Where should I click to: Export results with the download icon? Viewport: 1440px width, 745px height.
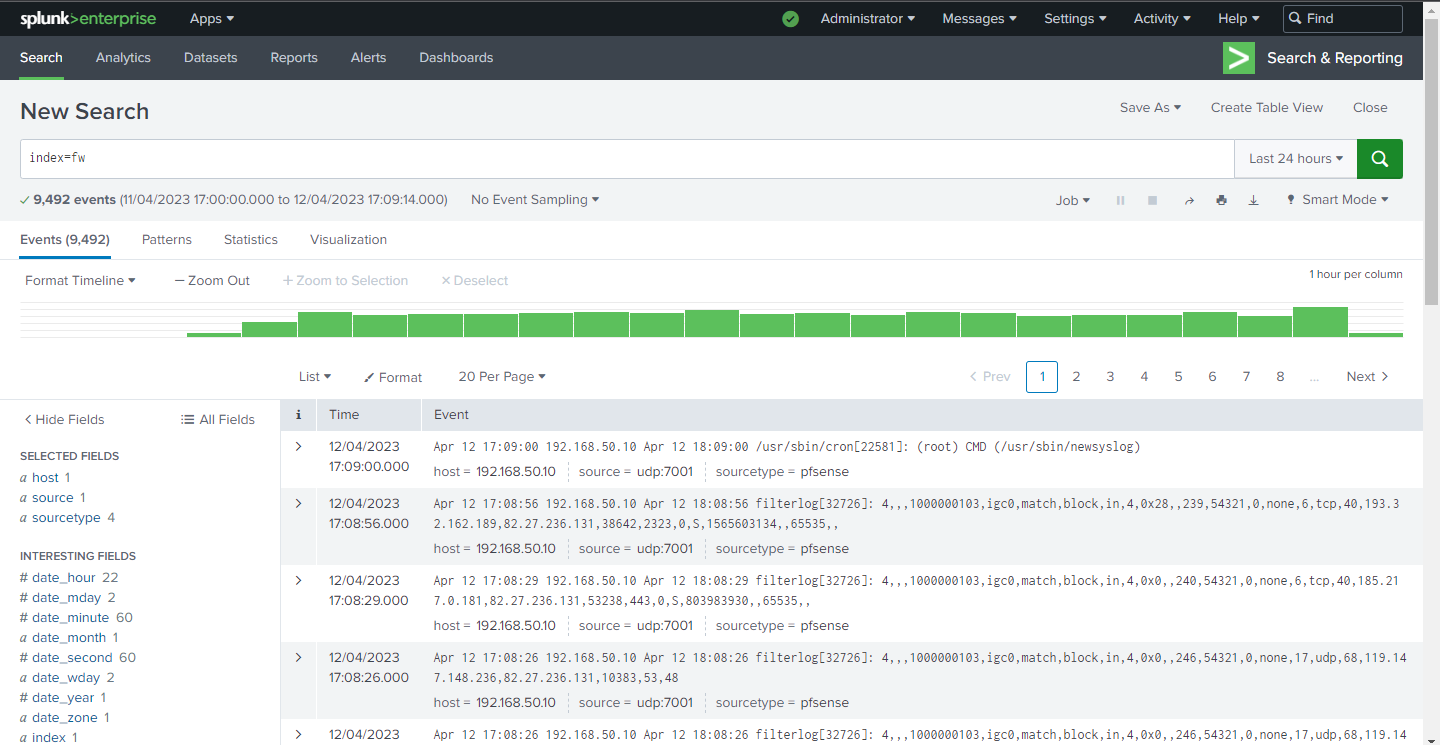pyautogui.click(x=1253, y=200)
